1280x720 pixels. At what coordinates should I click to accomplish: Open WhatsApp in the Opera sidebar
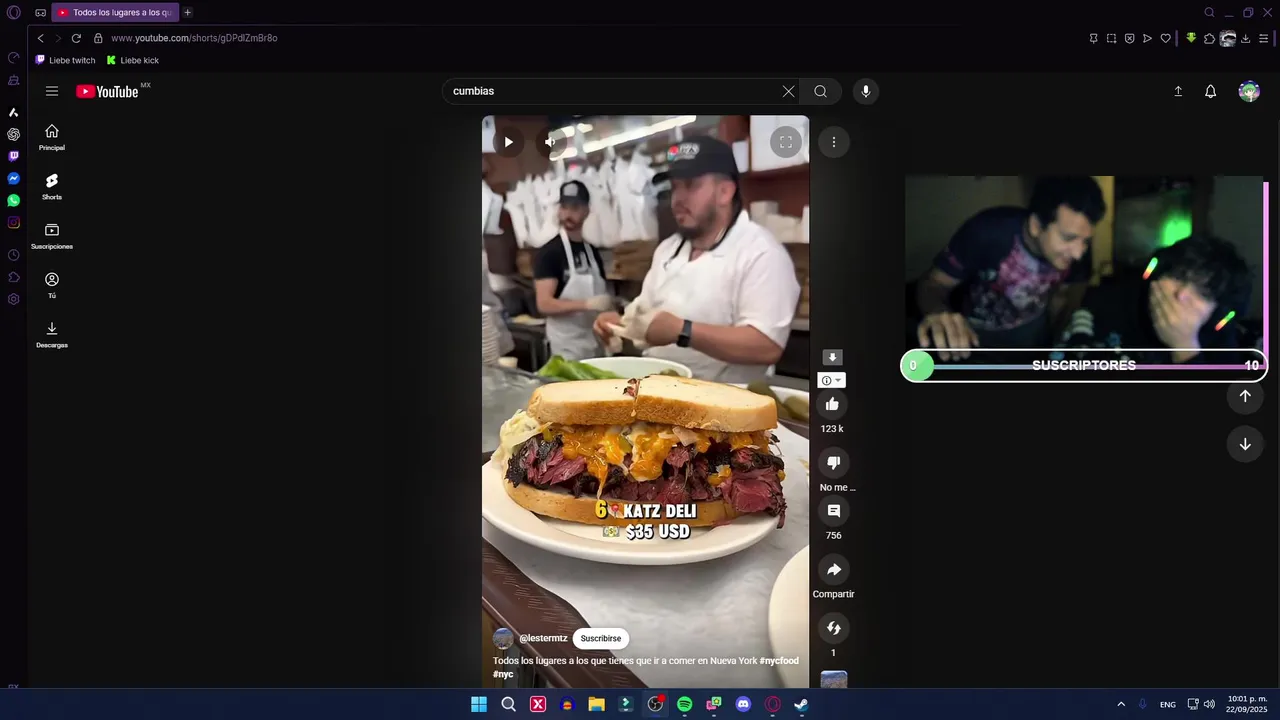[13, 200]
